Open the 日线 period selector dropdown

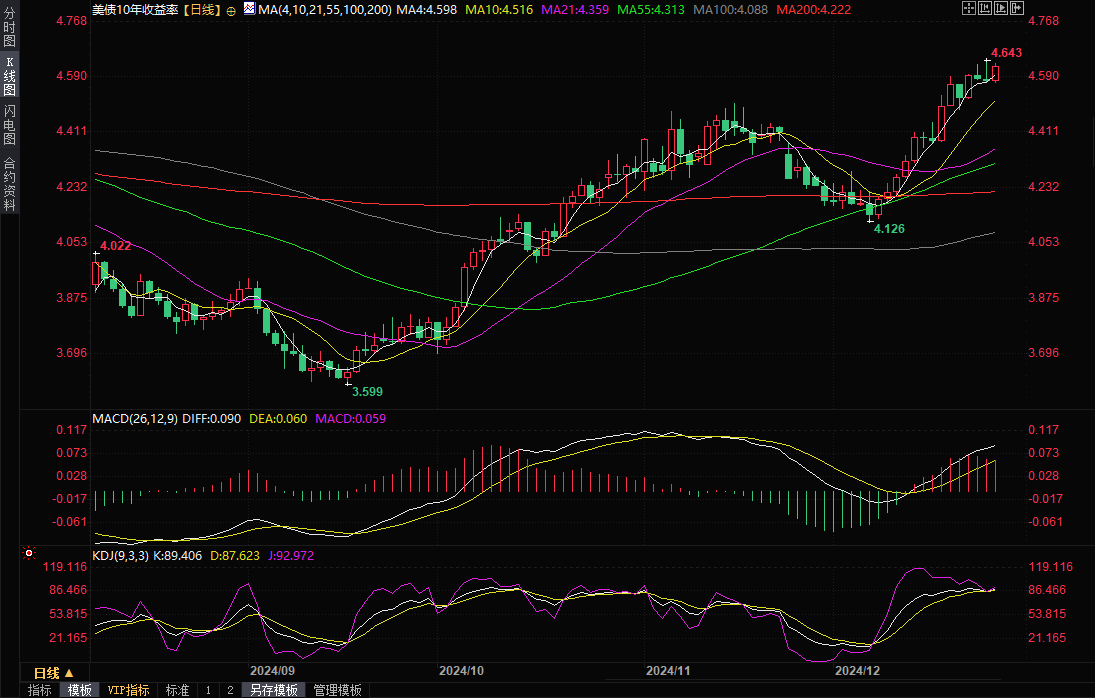(53, 672)
